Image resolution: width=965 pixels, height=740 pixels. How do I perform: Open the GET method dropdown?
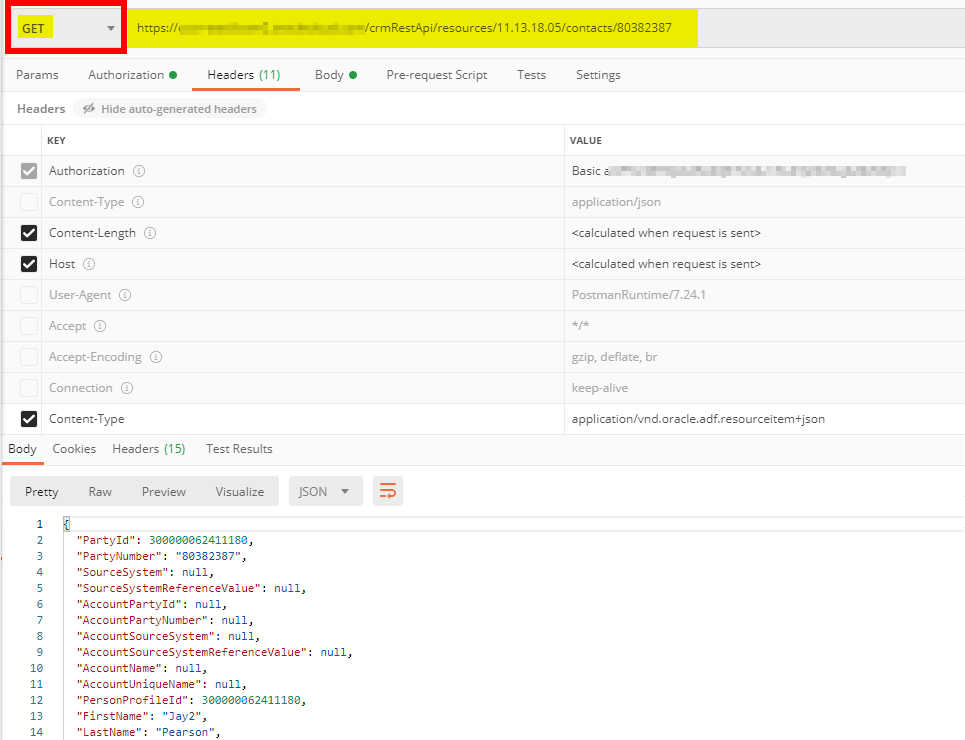(67, 29)
